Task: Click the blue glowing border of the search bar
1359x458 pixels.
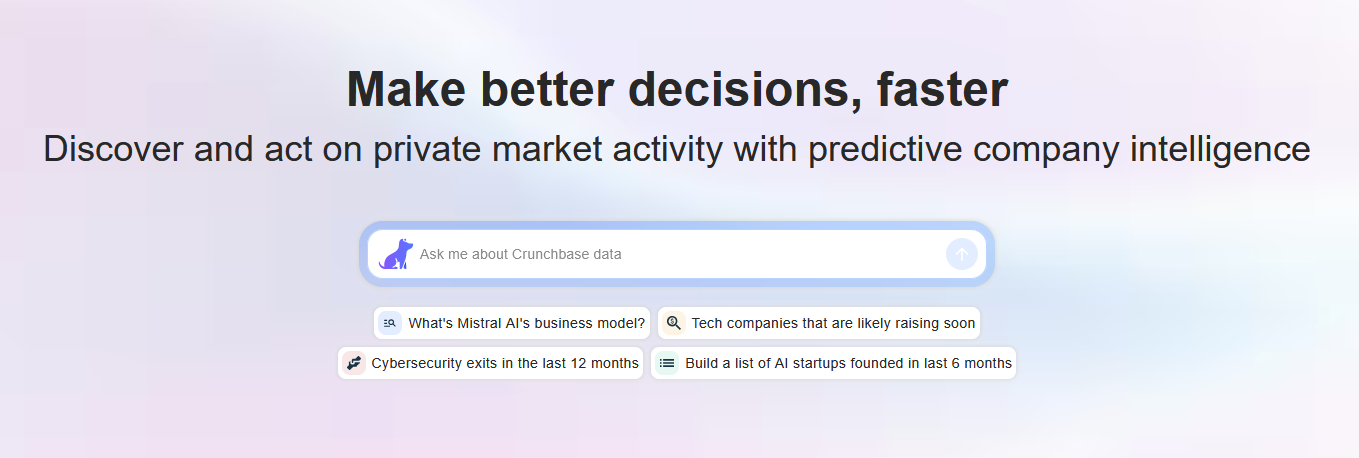Action: 677,226
